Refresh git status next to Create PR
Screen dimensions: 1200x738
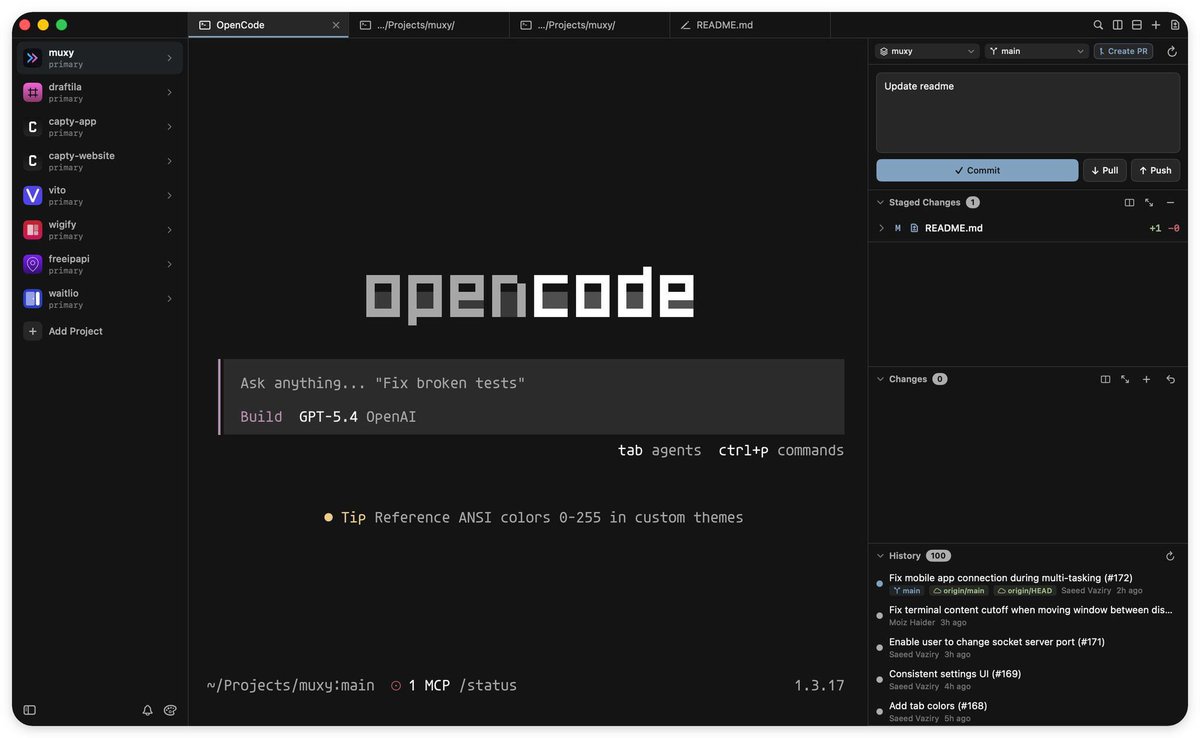click(1172, 51)
